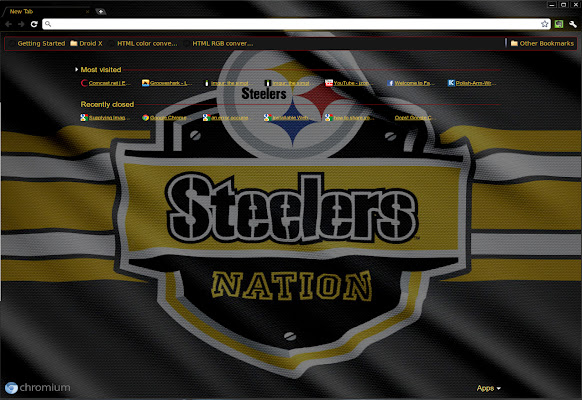Open the Grooveshark most visited link
This screenshot has height=400, width=582.
pos(171,83)
